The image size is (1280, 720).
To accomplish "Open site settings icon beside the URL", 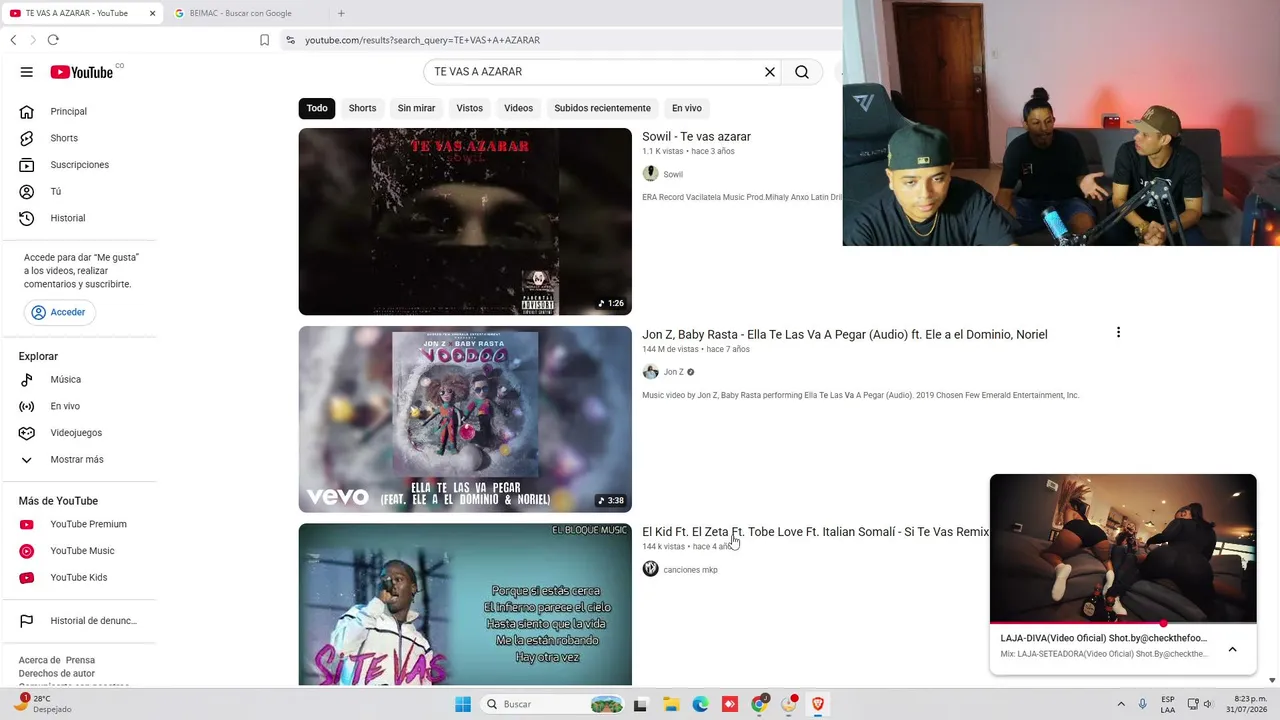I will (x=290, y=40).
